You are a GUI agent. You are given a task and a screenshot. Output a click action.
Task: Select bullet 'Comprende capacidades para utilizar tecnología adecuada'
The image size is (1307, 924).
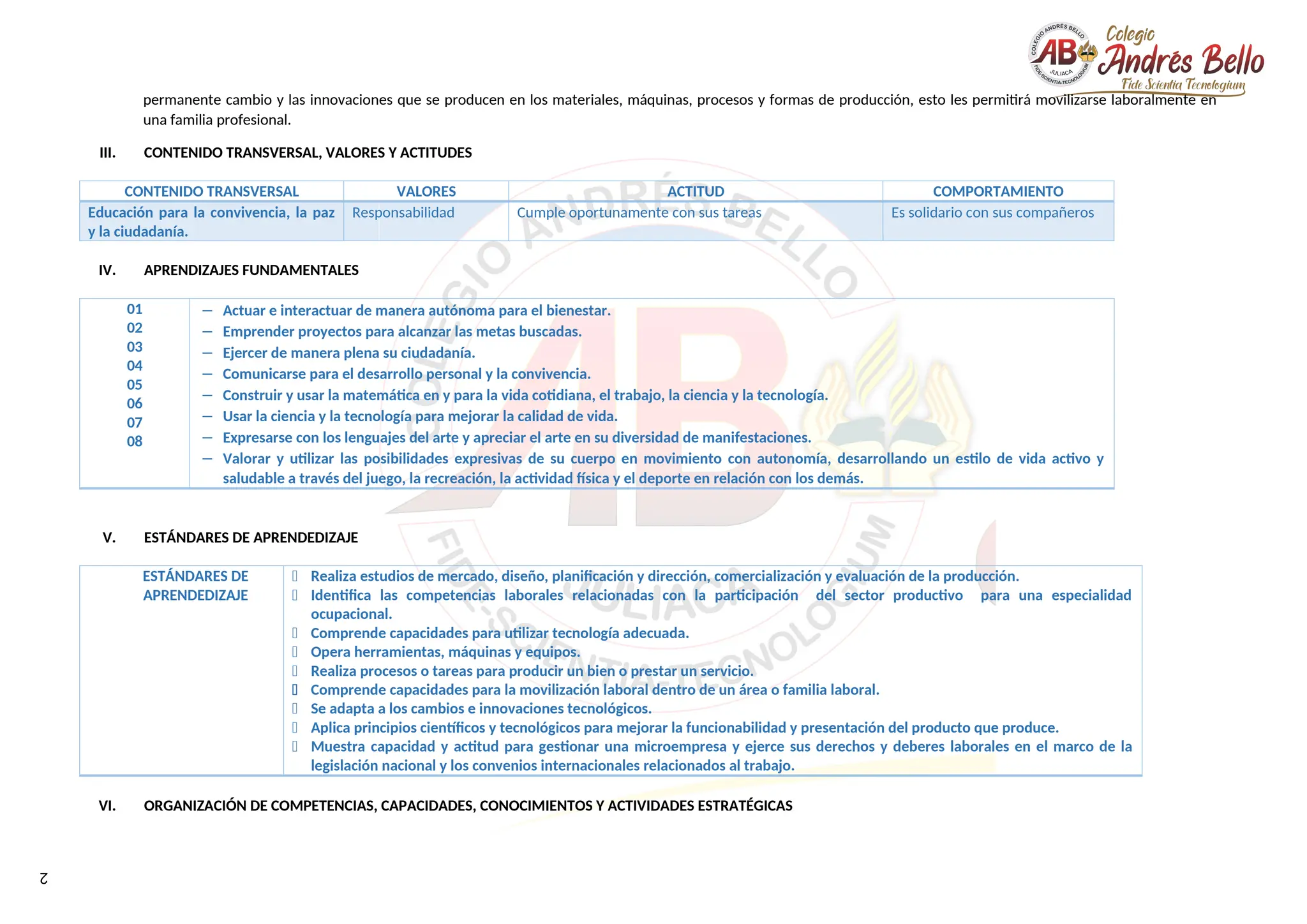click(500, 633)
